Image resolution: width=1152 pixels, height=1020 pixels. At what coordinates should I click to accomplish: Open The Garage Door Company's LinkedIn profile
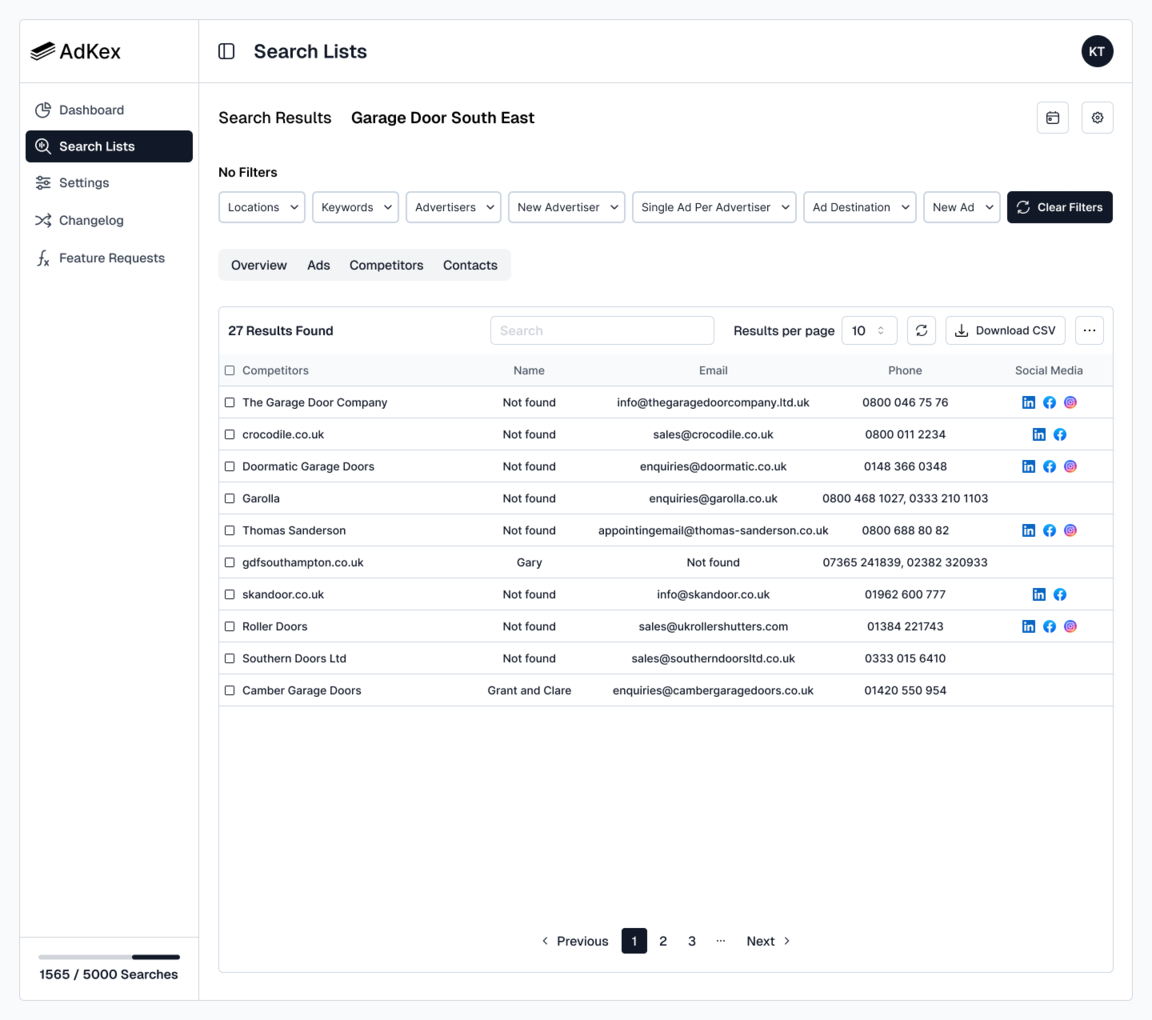point(1028,402)
